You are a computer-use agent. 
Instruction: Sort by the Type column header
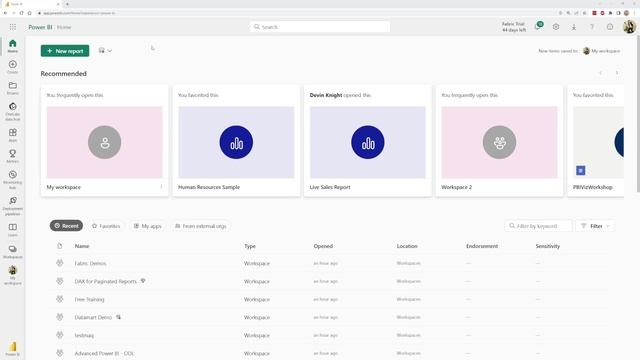coord(250,246)
